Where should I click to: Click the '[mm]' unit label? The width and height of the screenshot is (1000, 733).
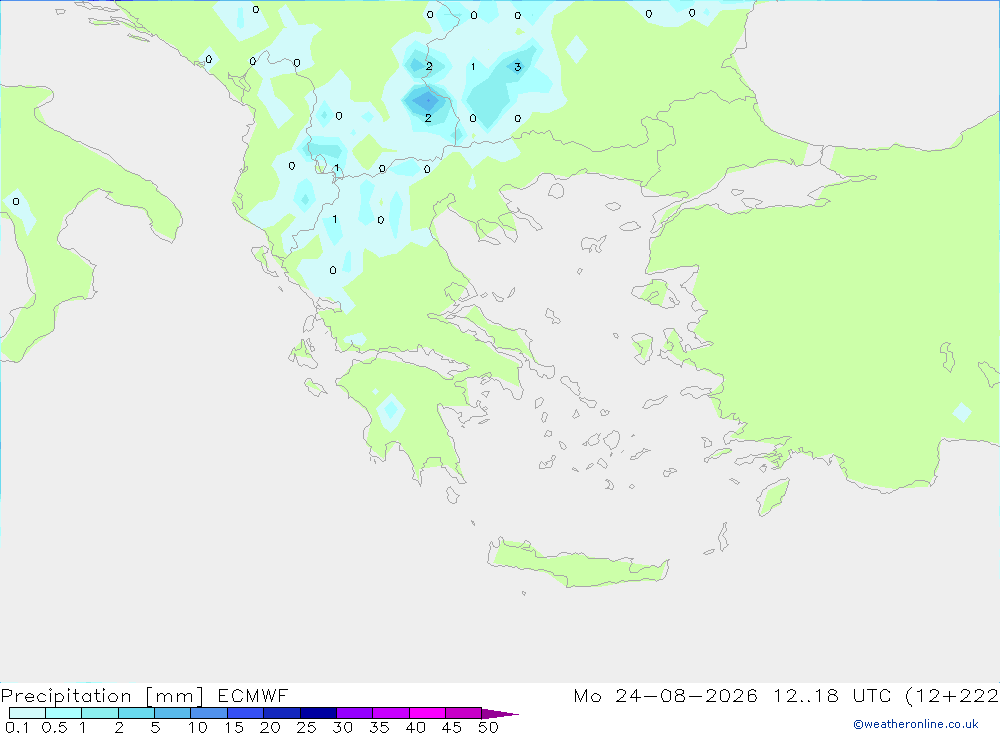tap(174, 696)
